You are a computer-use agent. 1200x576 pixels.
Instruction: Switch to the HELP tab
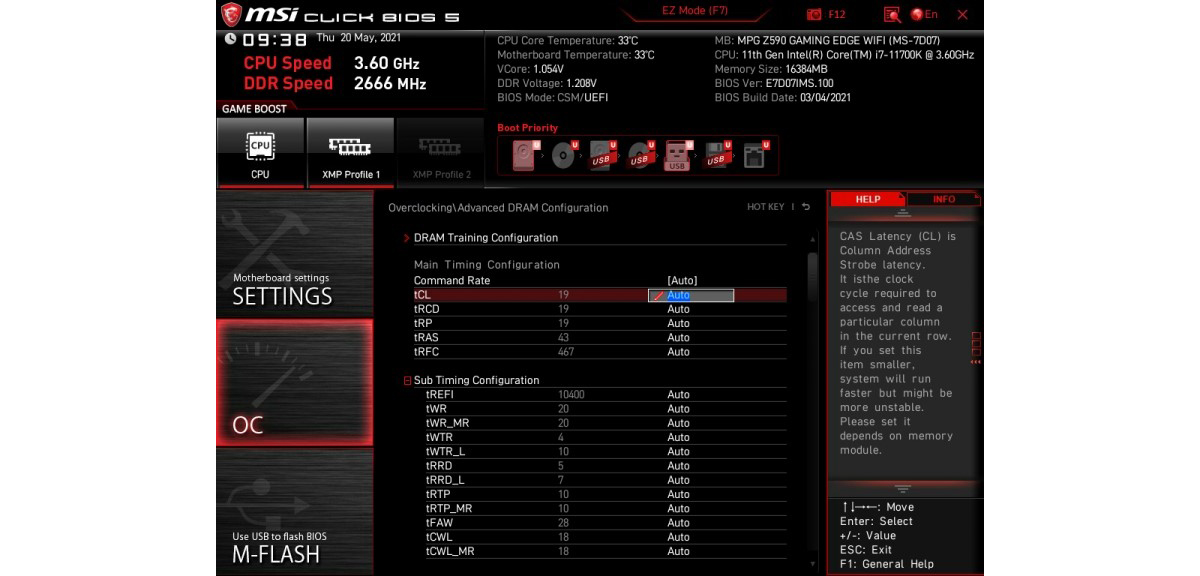coord(868,199)
